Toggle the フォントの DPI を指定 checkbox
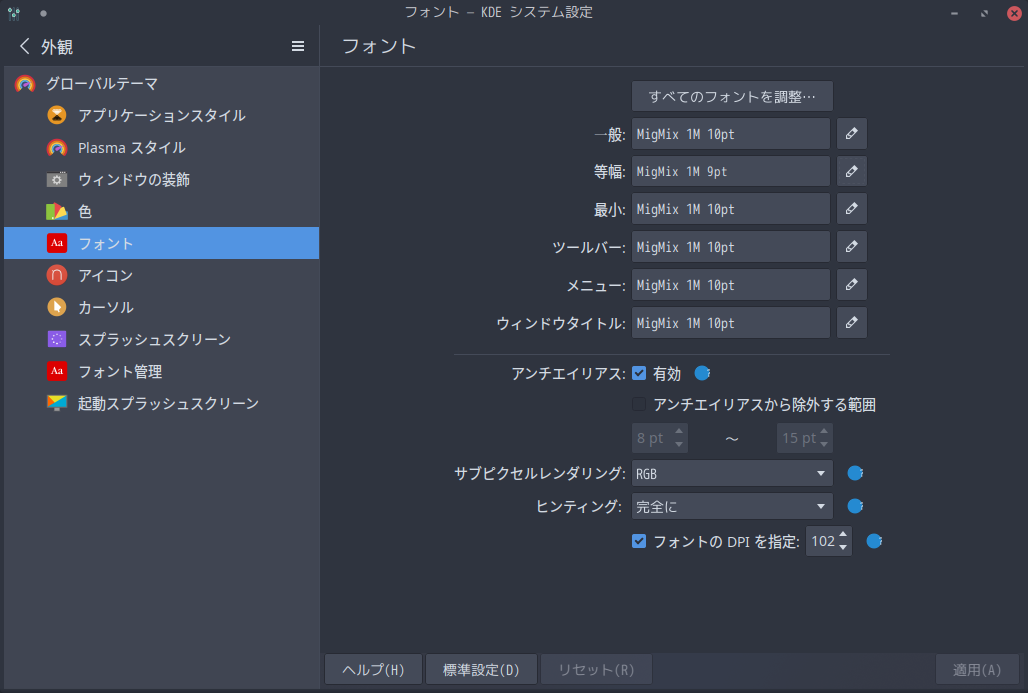 pyautogui.click(x=639, y=541)
